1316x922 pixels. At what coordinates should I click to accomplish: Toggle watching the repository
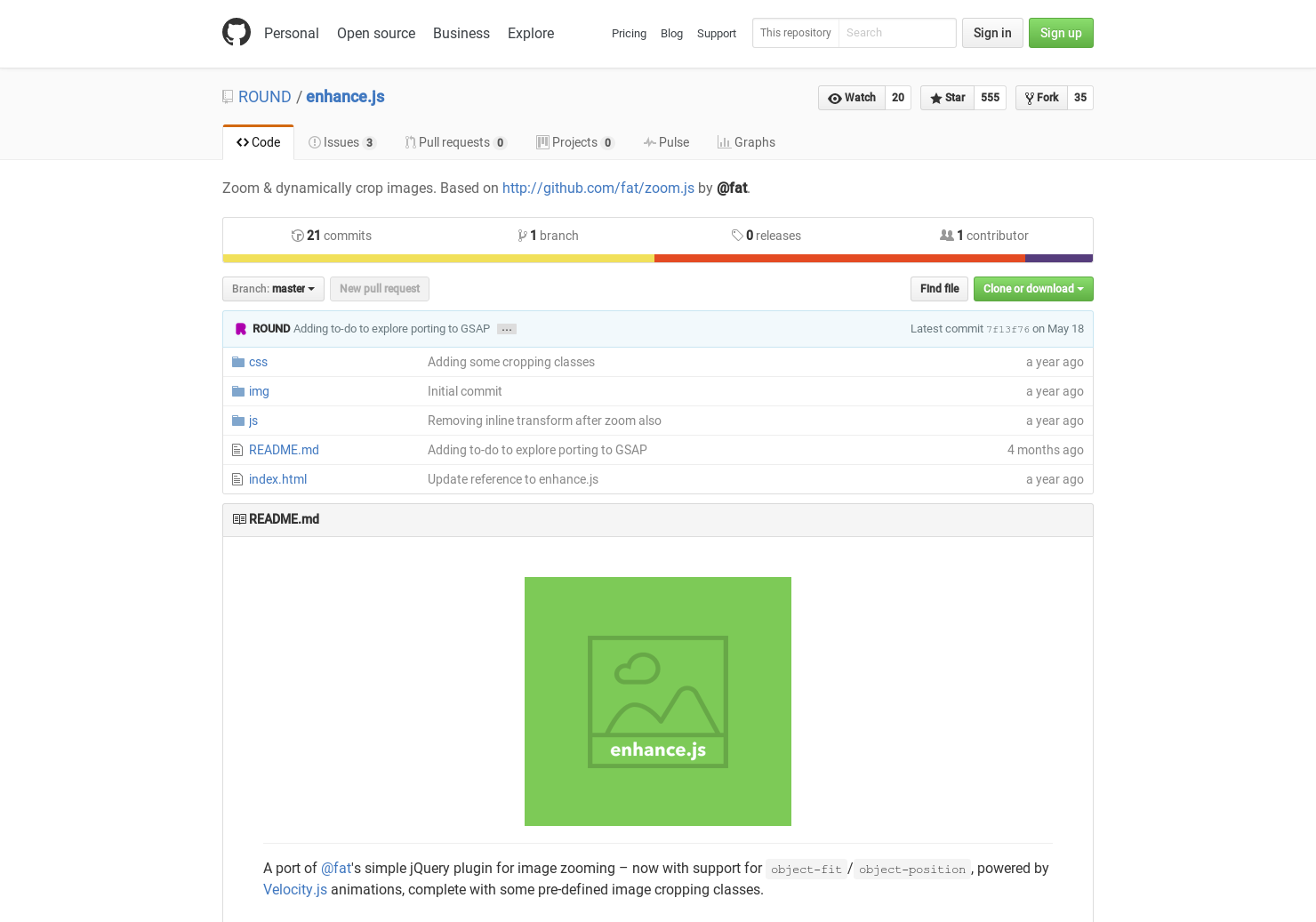coord(851,98)
